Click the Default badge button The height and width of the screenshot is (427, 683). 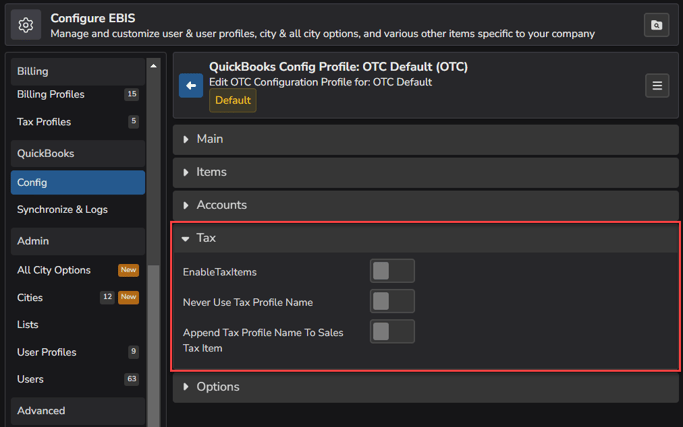232,101
